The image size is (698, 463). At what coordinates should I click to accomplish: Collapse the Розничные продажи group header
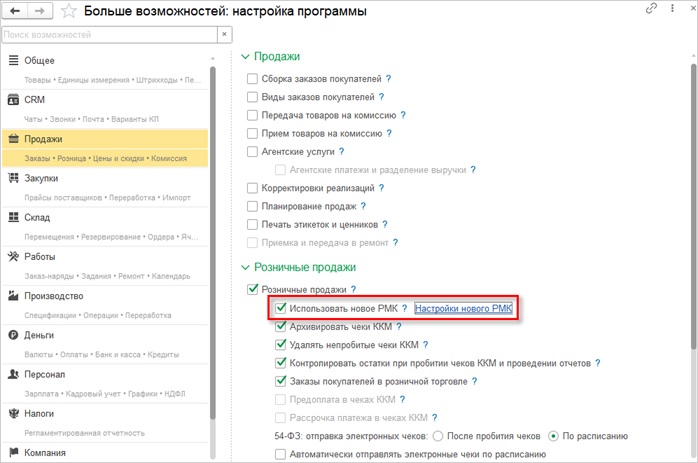tap(298, 267)
